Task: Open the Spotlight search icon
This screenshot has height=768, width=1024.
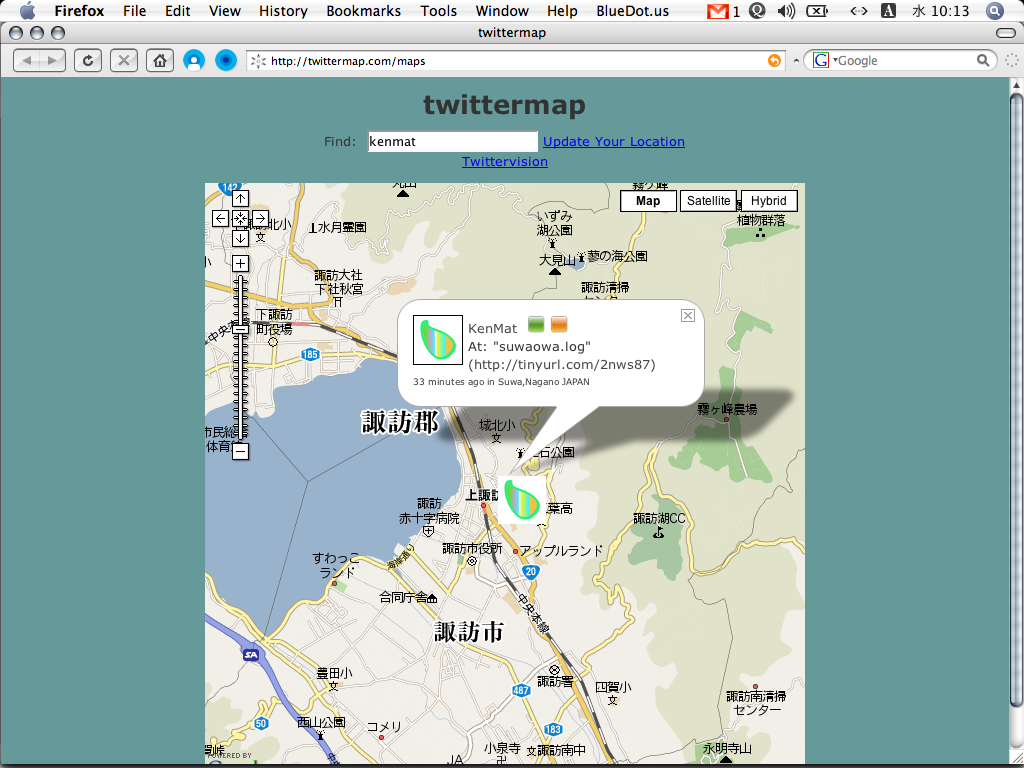Action: (995, 10)
